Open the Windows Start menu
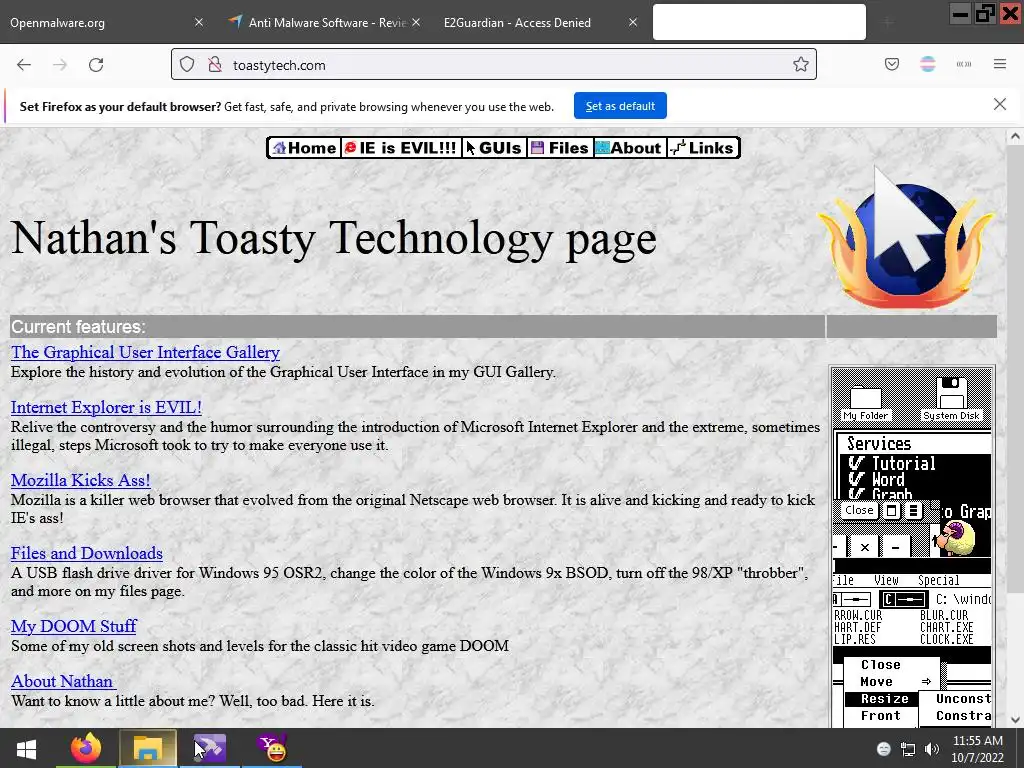 27,748
